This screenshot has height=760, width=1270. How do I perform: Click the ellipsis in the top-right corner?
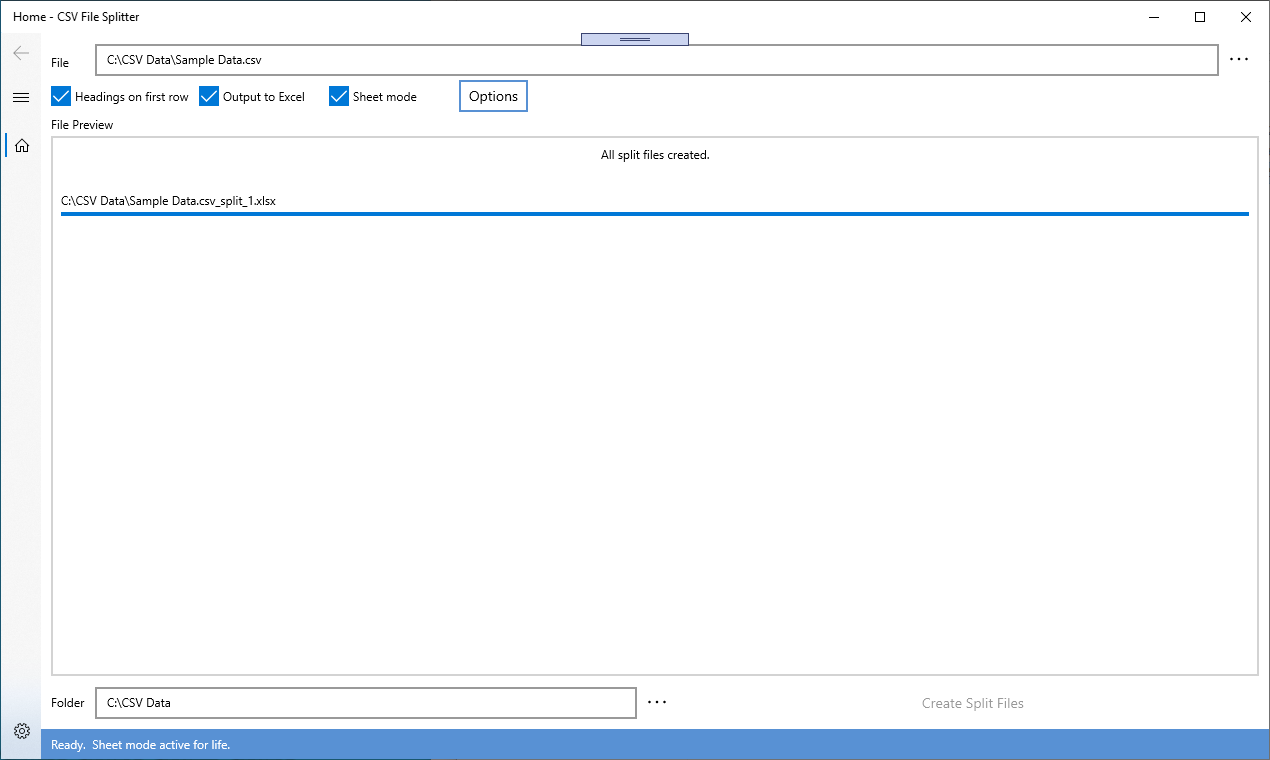pyautogui.click(x=1239, y=58)
